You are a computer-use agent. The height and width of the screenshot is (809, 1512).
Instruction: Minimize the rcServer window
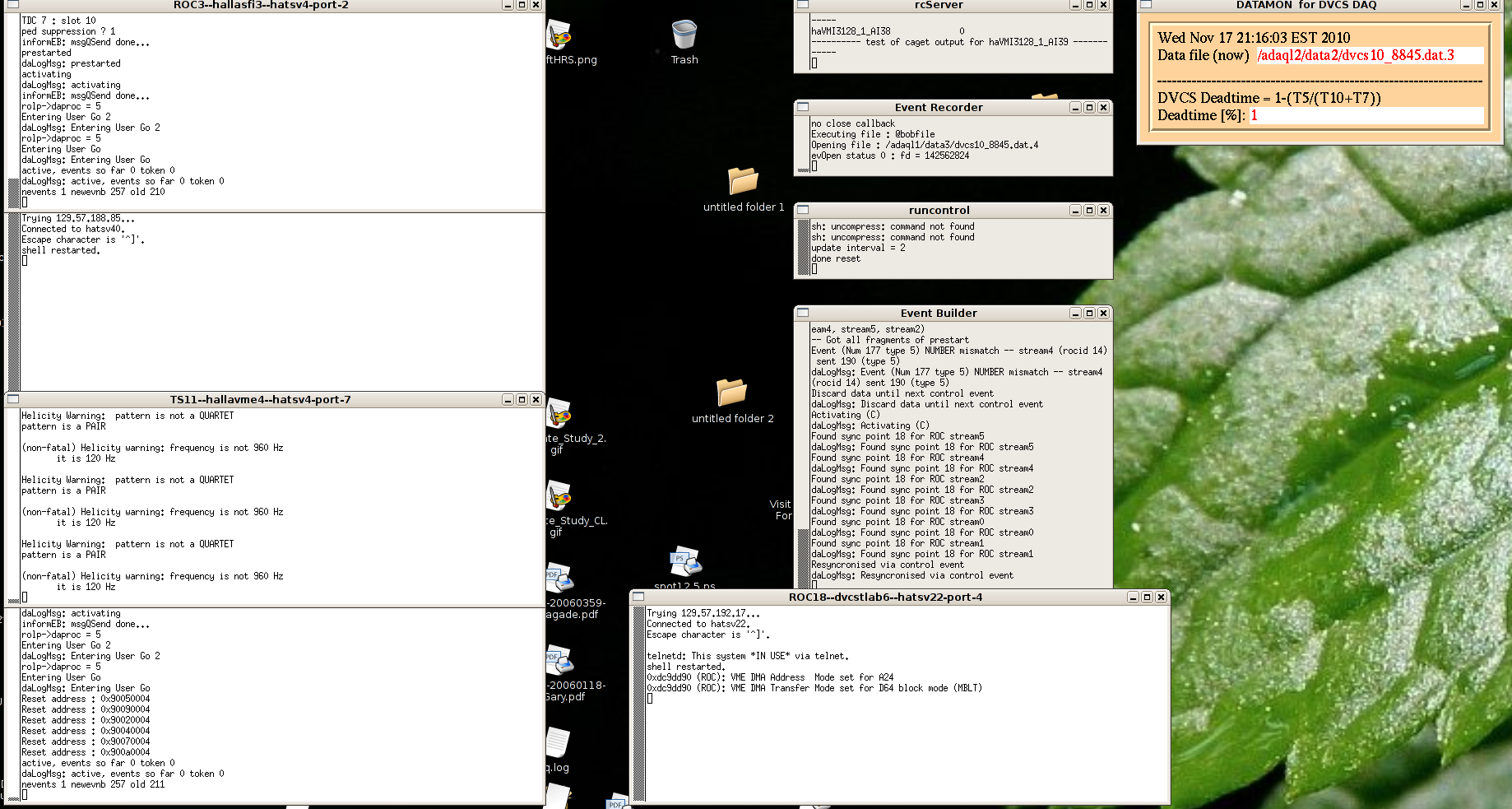point(1075,5)
